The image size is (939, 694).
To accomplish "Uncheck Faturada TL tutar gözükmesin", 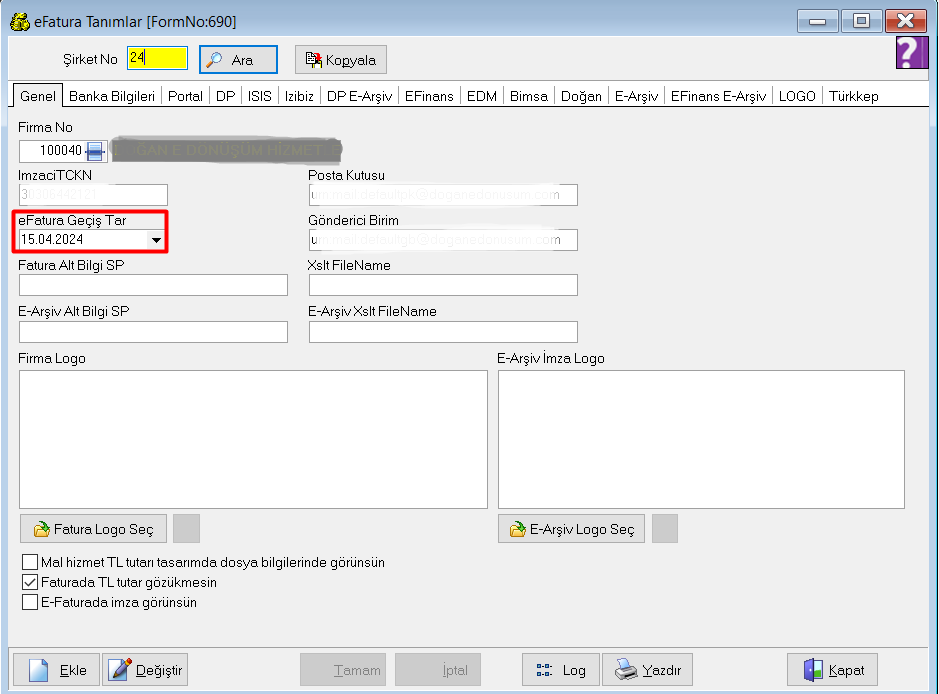I will coord(30,582).
